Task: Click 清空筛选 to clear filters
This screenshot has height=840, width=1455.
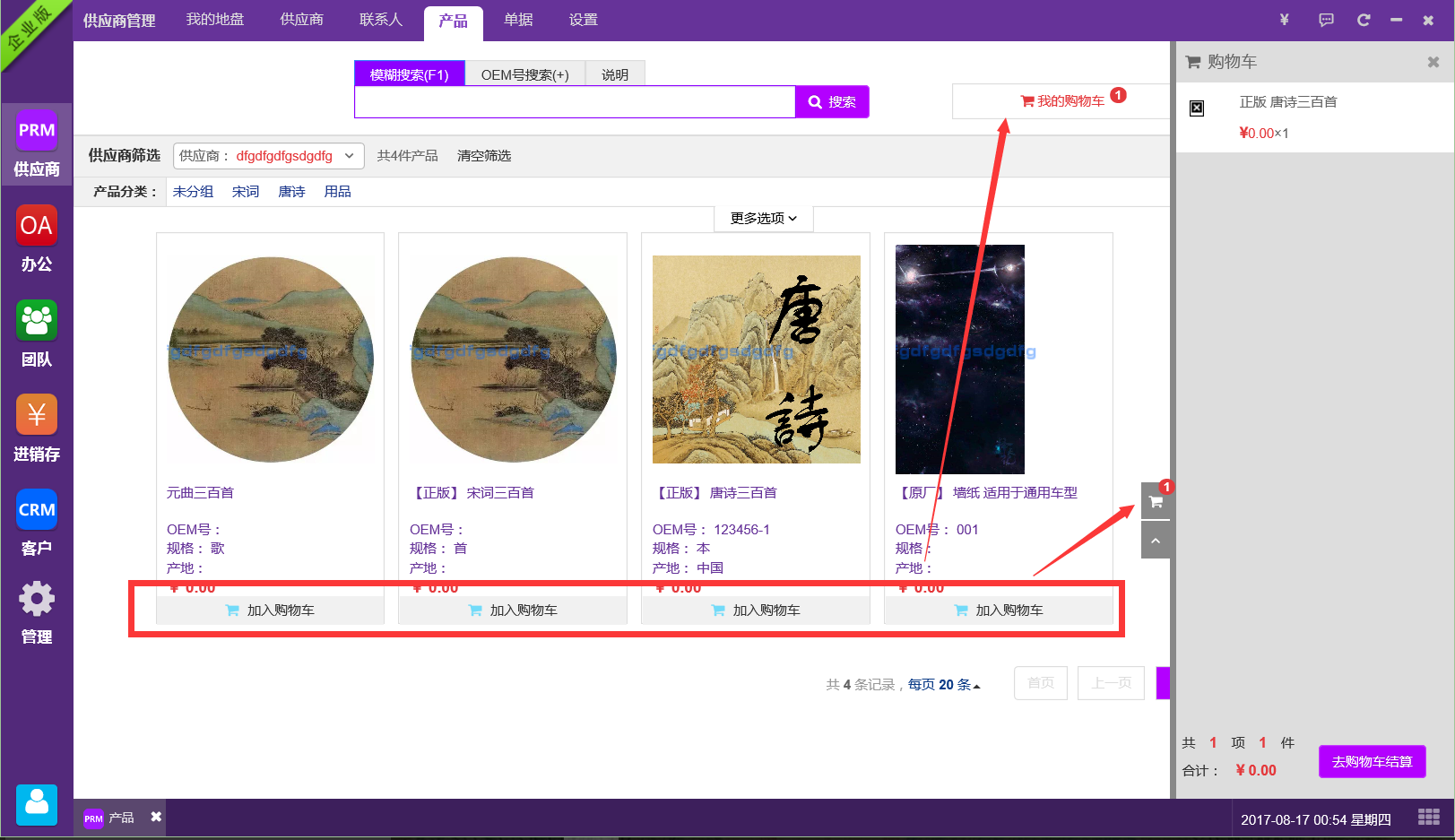Action: click(484, 156)
